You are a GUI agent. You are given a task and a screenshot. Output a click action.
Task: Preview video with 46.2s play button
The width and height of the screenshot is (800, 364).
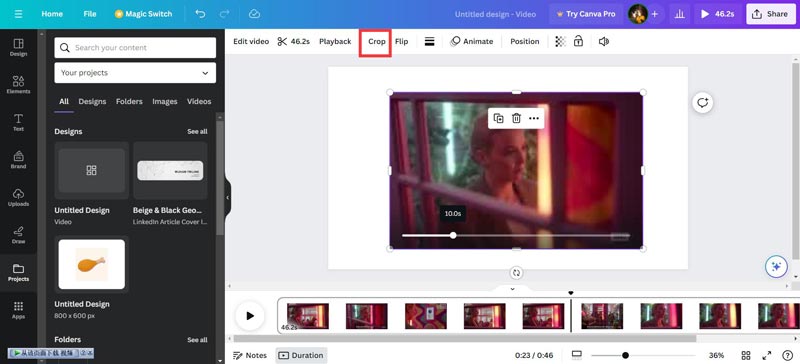point(717,14)
